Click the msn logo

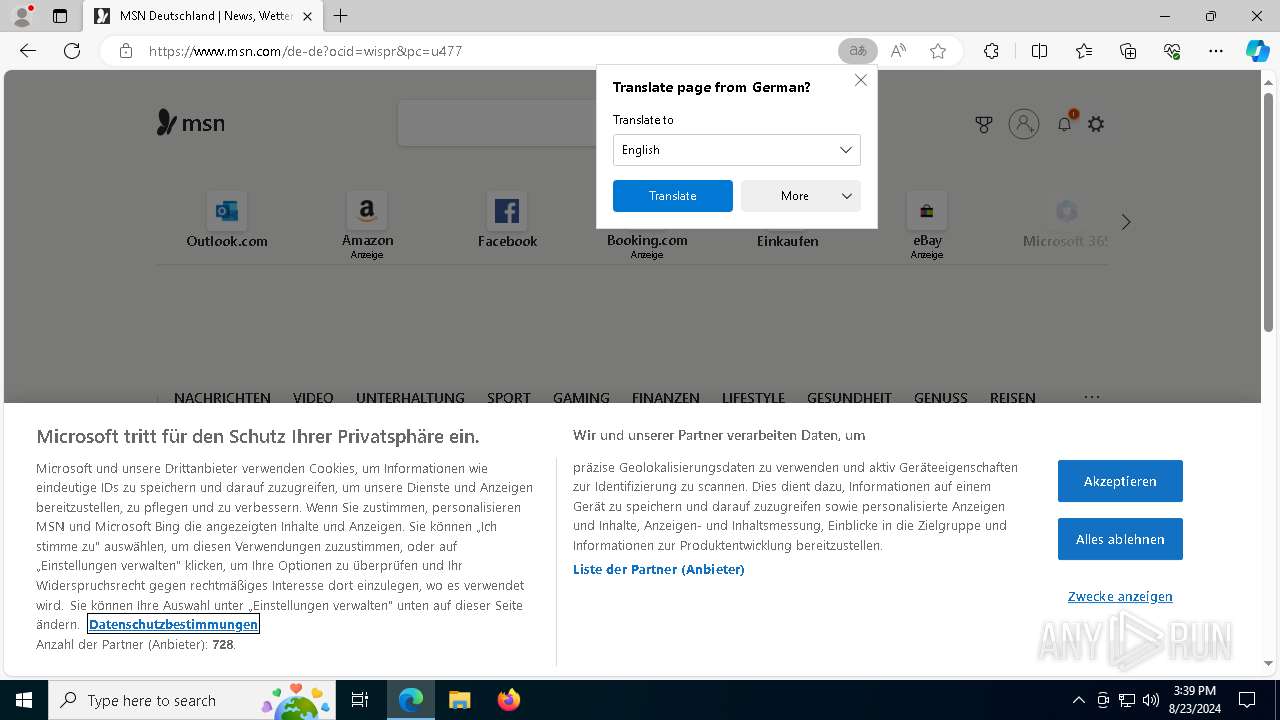(191, 123)
